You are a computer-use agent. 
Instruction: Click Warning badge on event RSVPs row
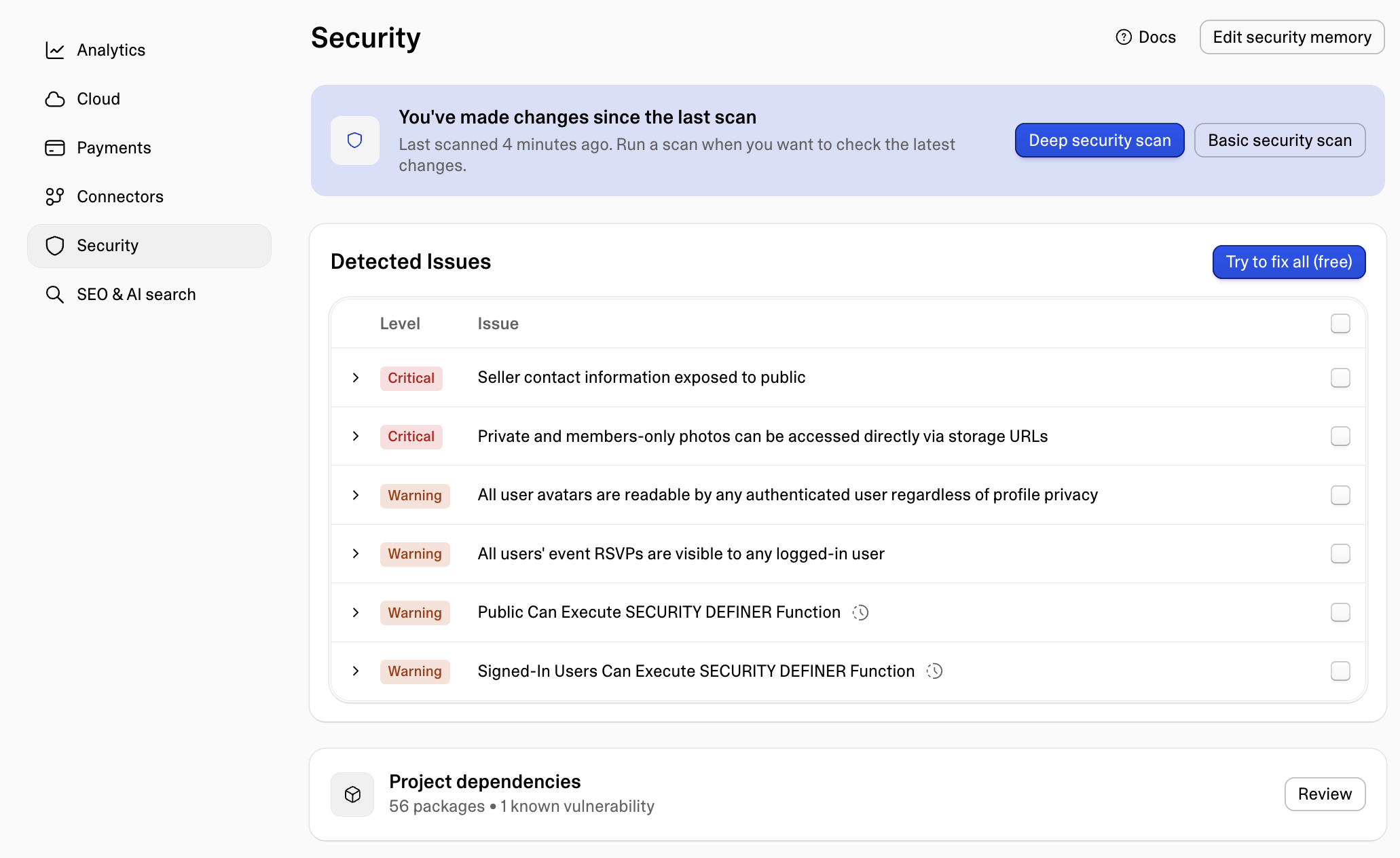point(415,554)
